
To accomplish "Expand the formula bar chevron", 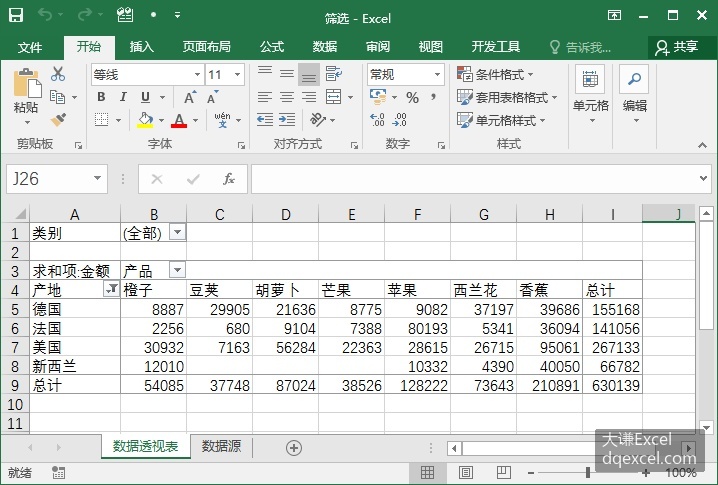I will point(703,178).
